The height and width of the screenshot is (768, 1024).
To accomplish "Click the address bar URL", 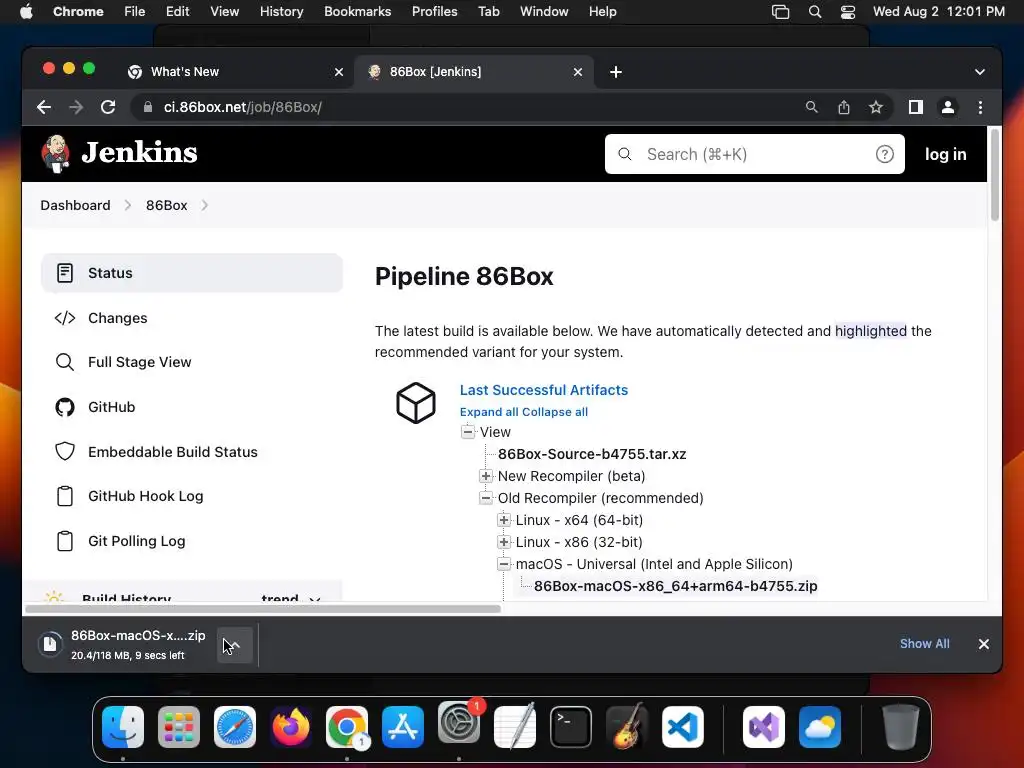I will click(243, 107).
